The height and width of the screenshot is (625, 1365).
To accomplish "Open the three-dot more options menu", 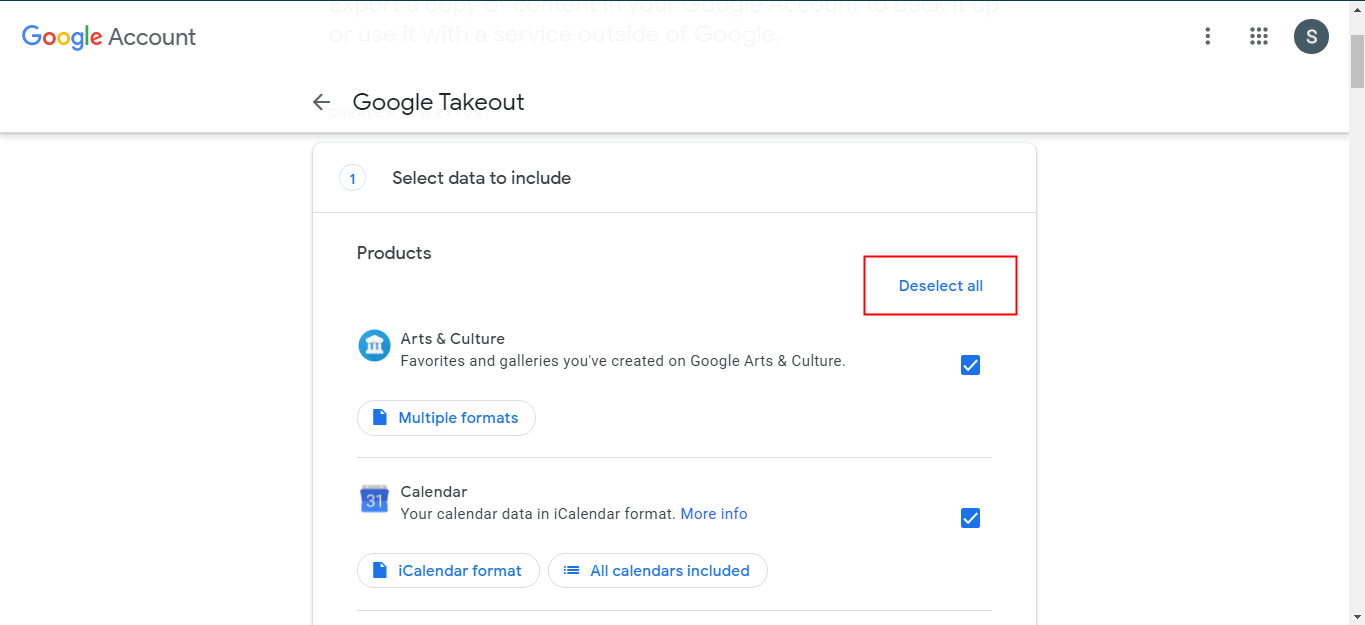I will pos(1208,37).
